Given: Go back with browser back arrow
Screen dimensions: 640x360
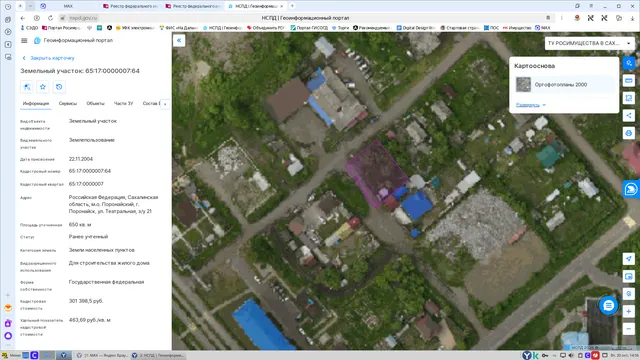Looking at the screenshot, I should (23, 18).
